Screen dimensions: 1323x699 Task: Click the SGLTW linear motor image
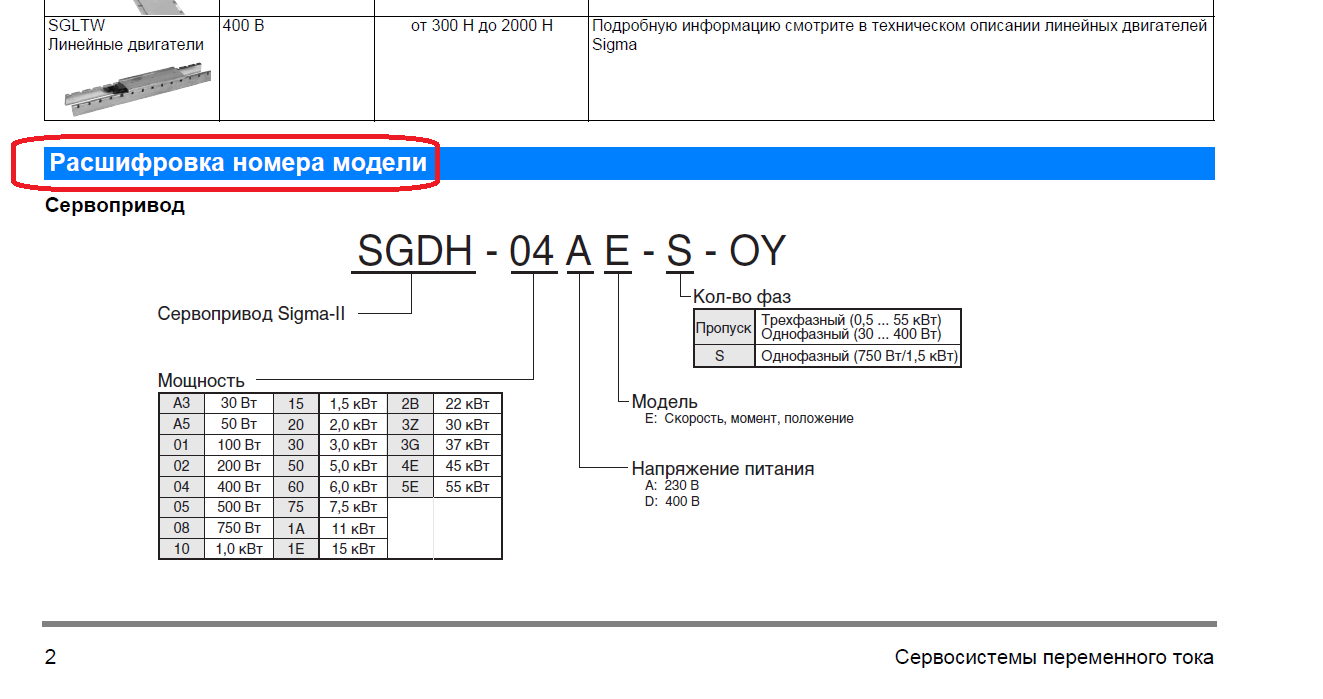click(138, 88)
